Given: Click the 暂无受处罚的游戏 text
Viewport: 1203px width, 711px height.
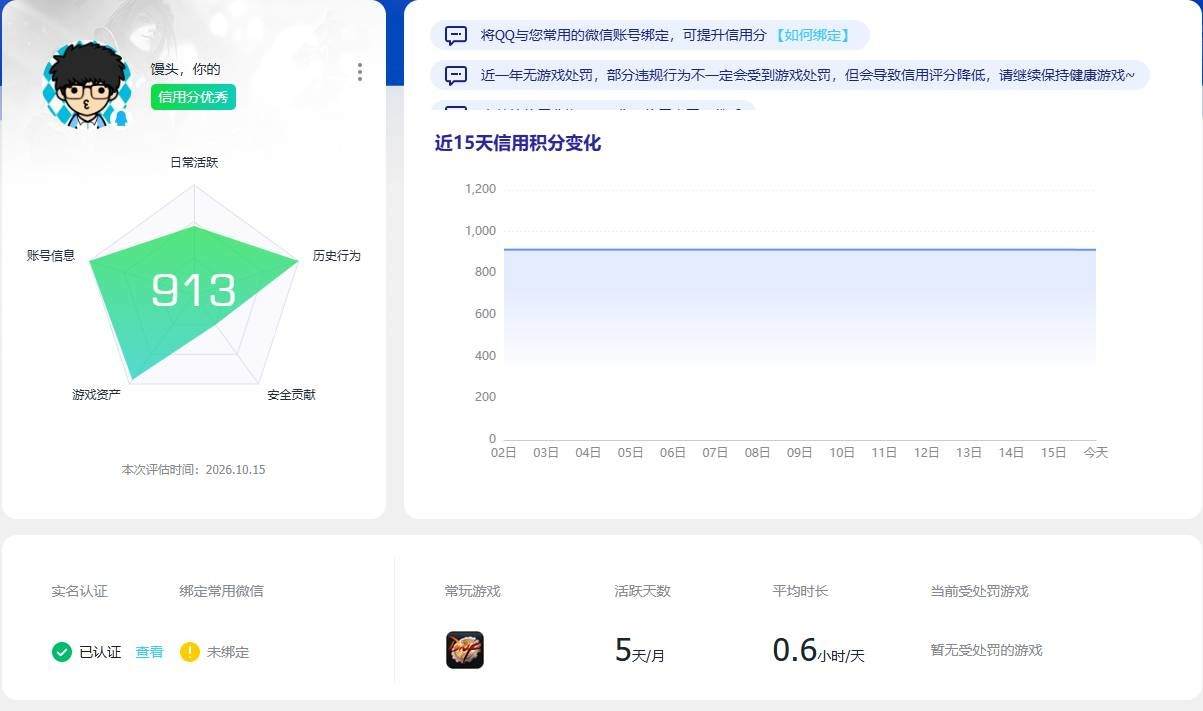Looking at the screenshot, I should [x=986, y=650].
